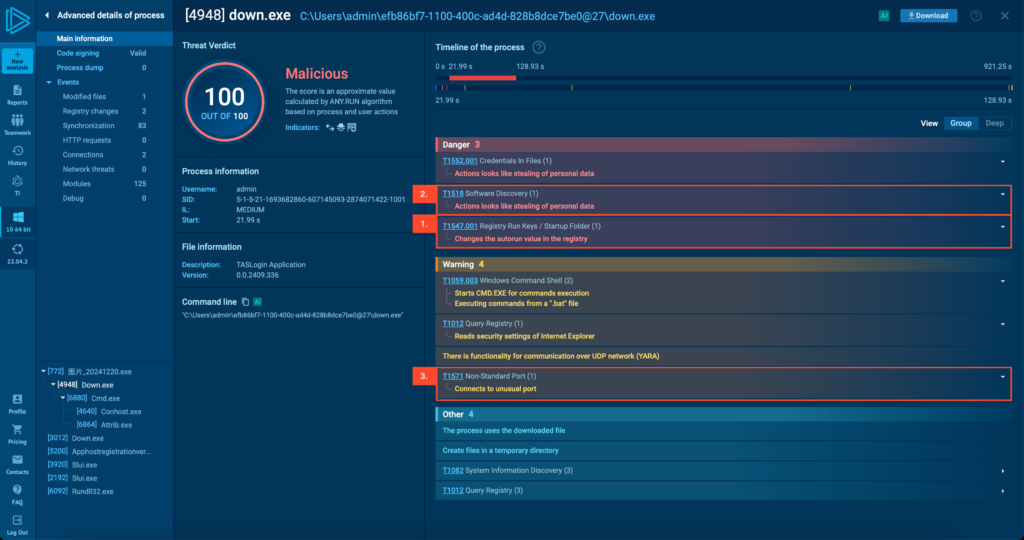This screenshot has height=540, width=1024.
Task: Click the red segment on the process timeline
Action: [482, 78]
